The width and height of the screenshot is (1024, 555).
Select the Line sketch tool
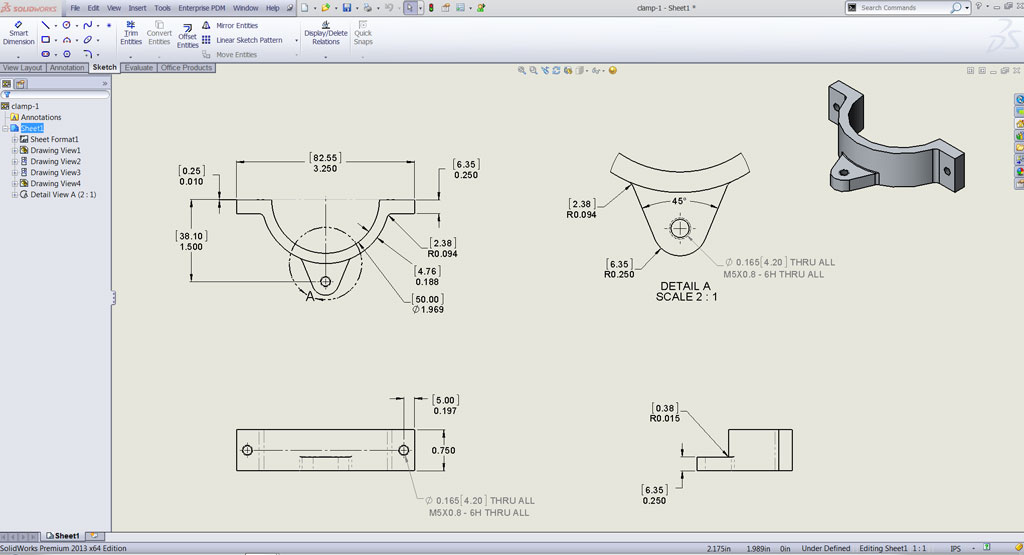point(46,24)
